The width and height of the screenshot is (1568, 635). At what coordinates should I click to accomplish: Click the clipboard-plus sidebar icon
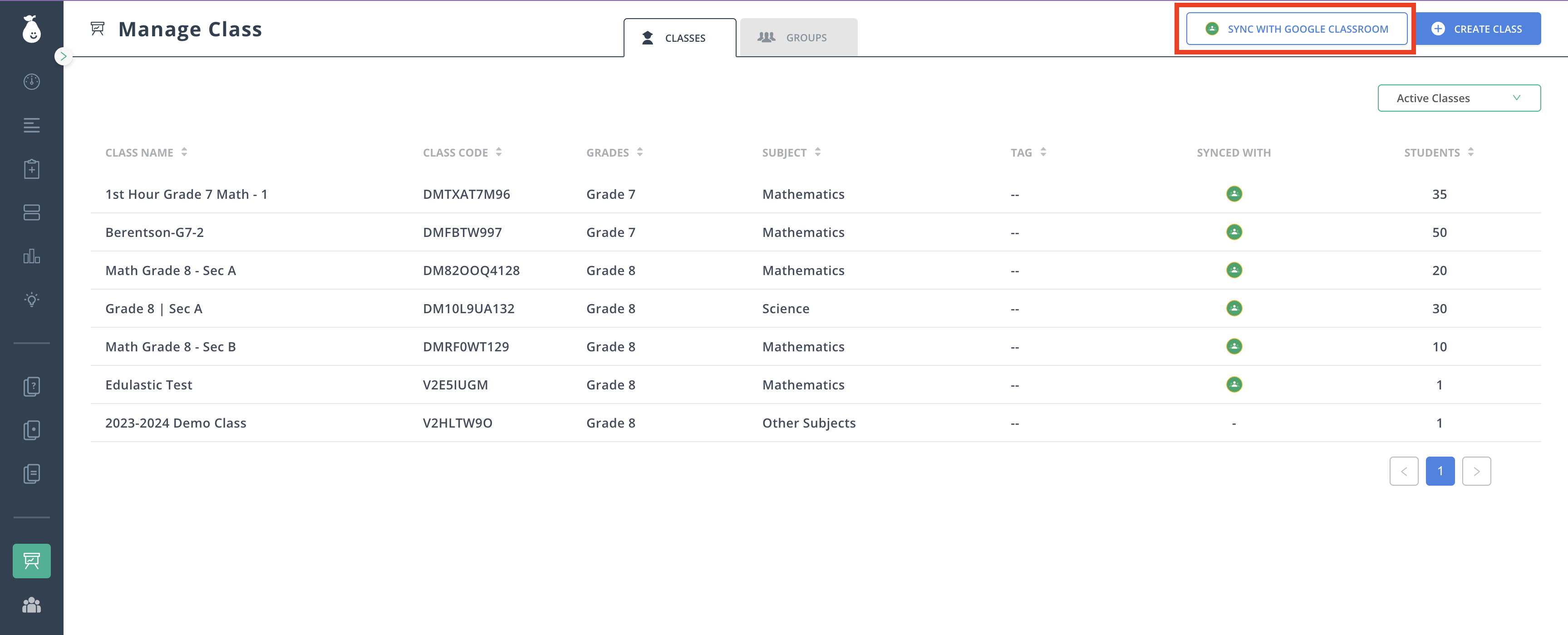pos(32,169)
